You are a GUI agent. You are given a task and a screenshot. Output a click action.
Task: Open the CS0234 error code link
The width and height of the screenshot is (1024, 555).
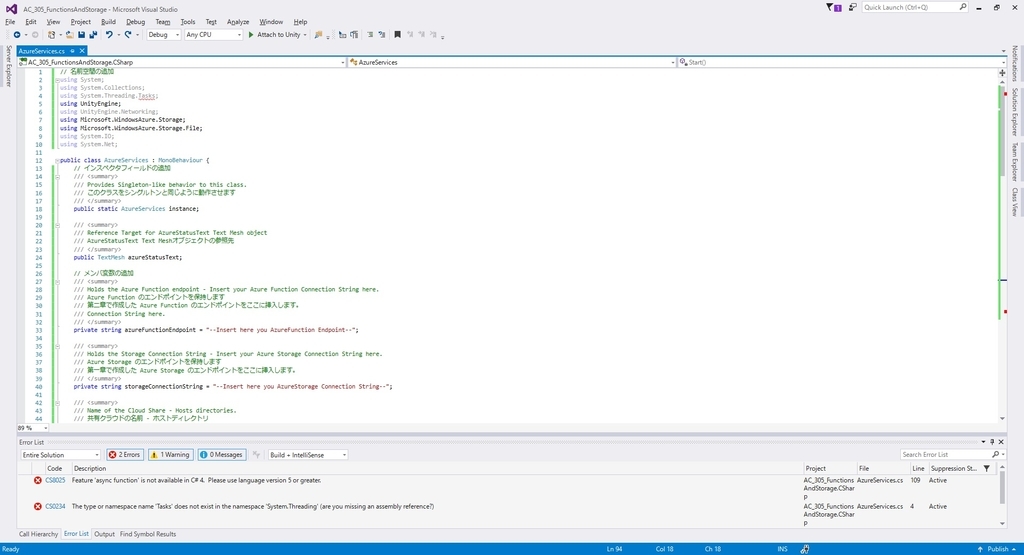(55, 506)
